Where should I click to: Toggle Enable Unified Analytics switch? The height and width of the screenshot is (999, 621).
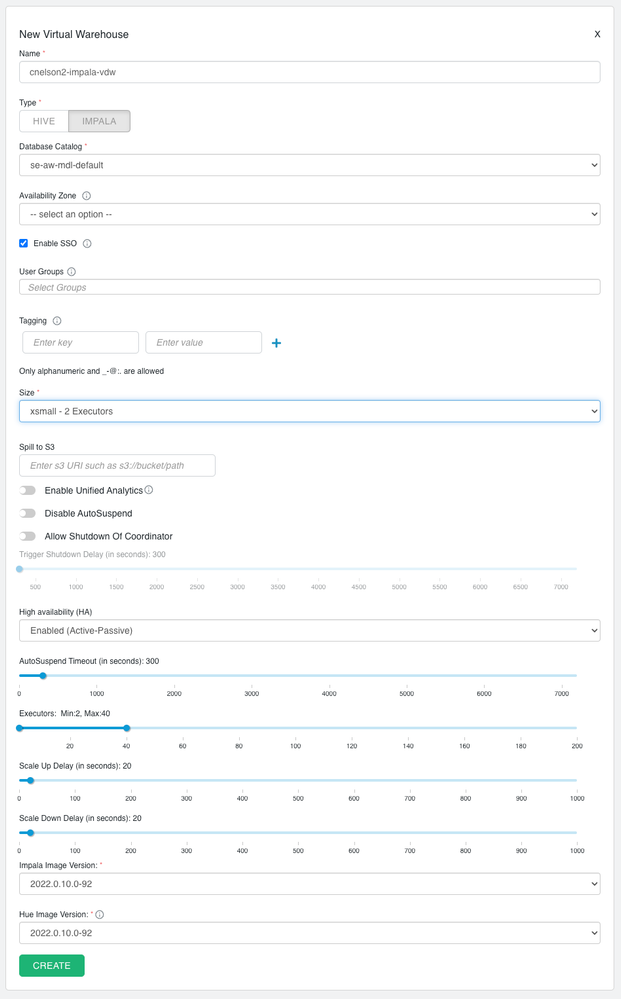coord(28,491)
